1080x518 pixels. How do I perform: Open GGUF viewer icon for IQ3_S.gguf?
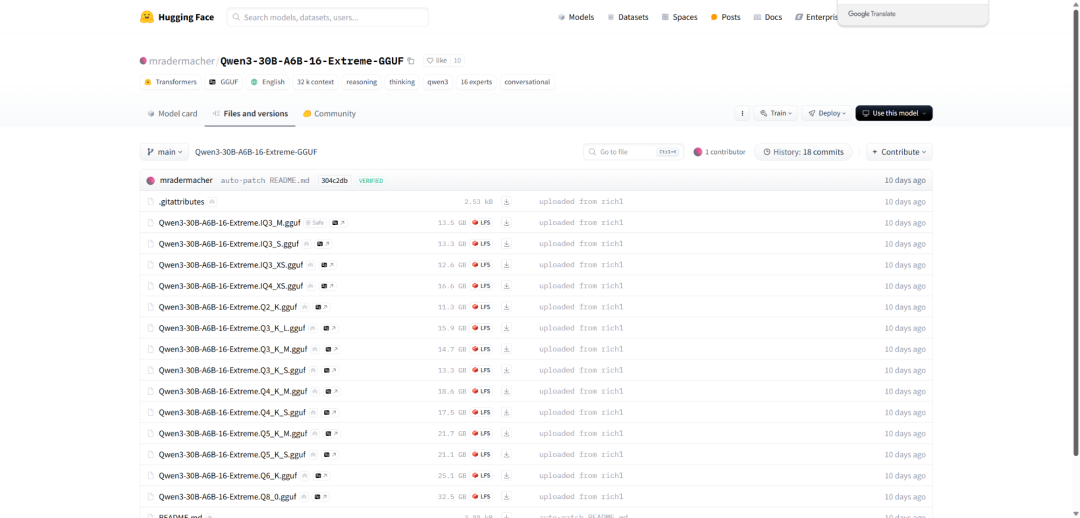[x=324, y=244]
